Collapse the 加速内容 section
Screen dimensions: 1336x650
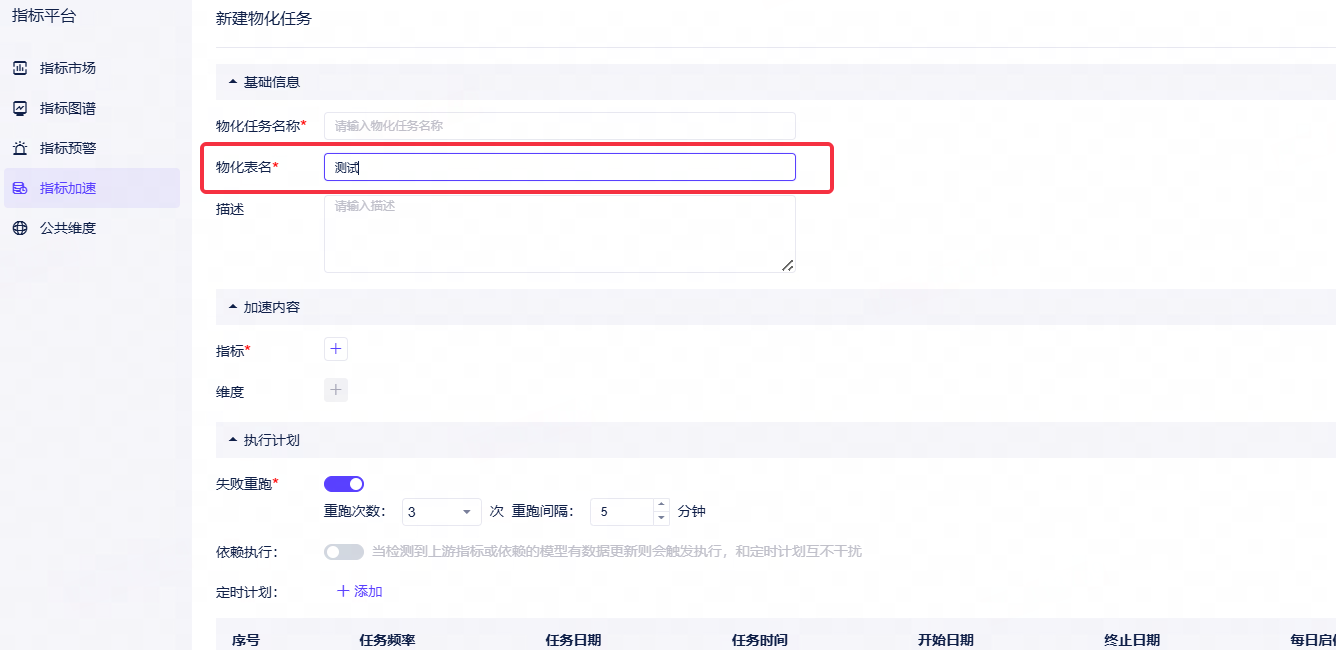click(234, 307)
